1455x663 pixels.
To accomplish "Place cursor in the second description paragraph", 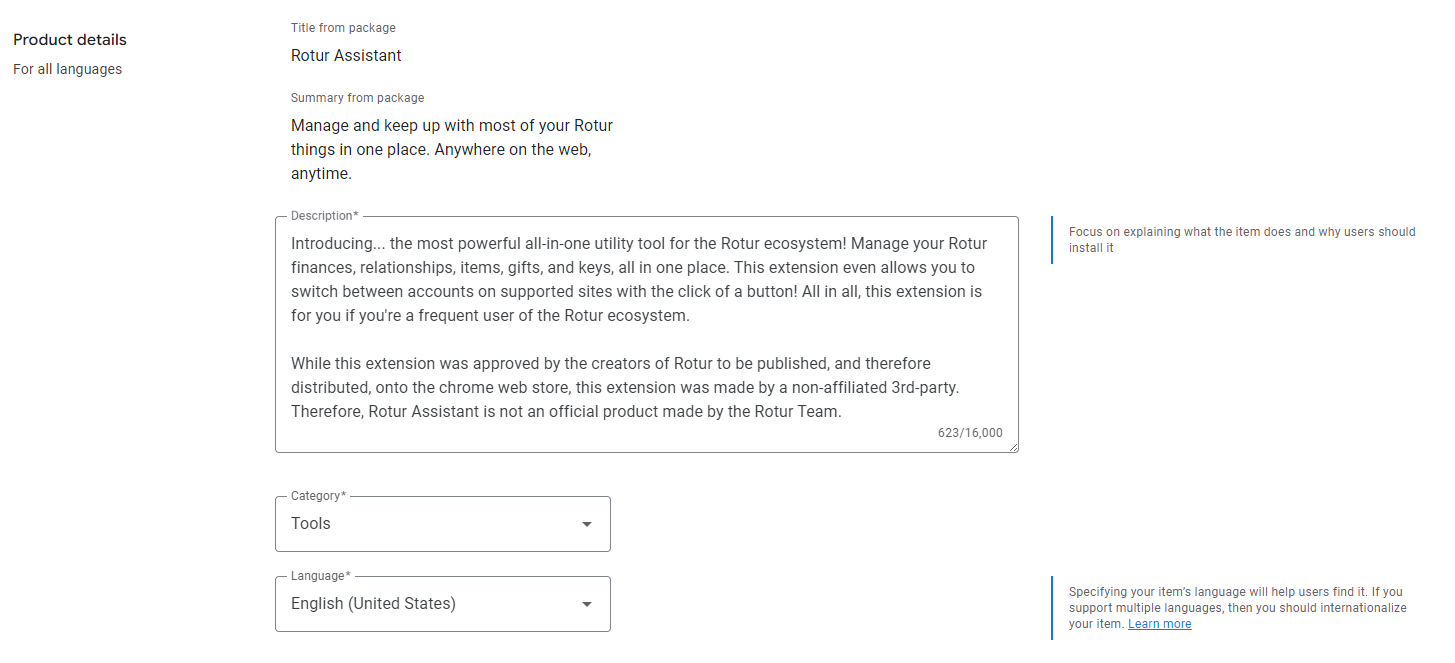I will pyautogui.click(x=631, y=387).
